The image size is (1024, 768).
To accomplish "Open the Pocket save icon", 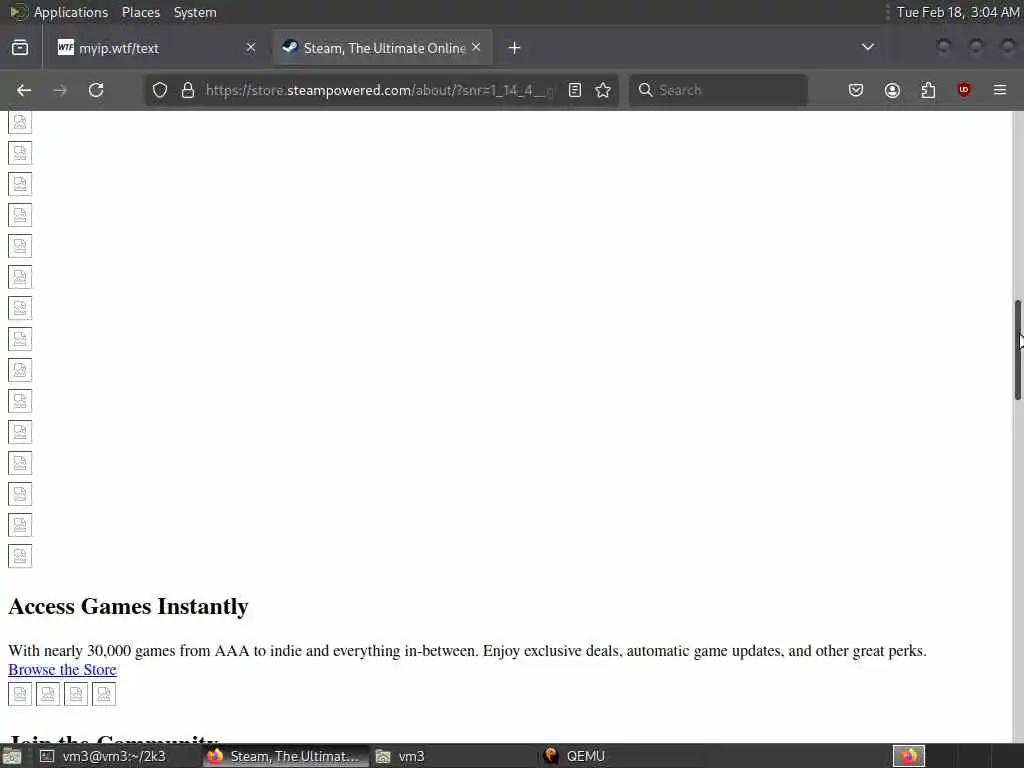I will pyautogui.click(x=856, y=90).
